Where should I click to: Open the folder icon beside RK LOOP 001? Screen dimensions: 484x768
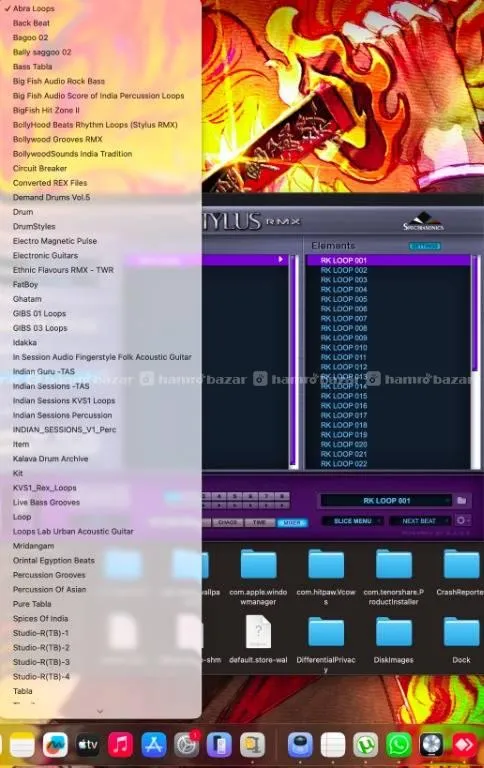tap(461, 500)
